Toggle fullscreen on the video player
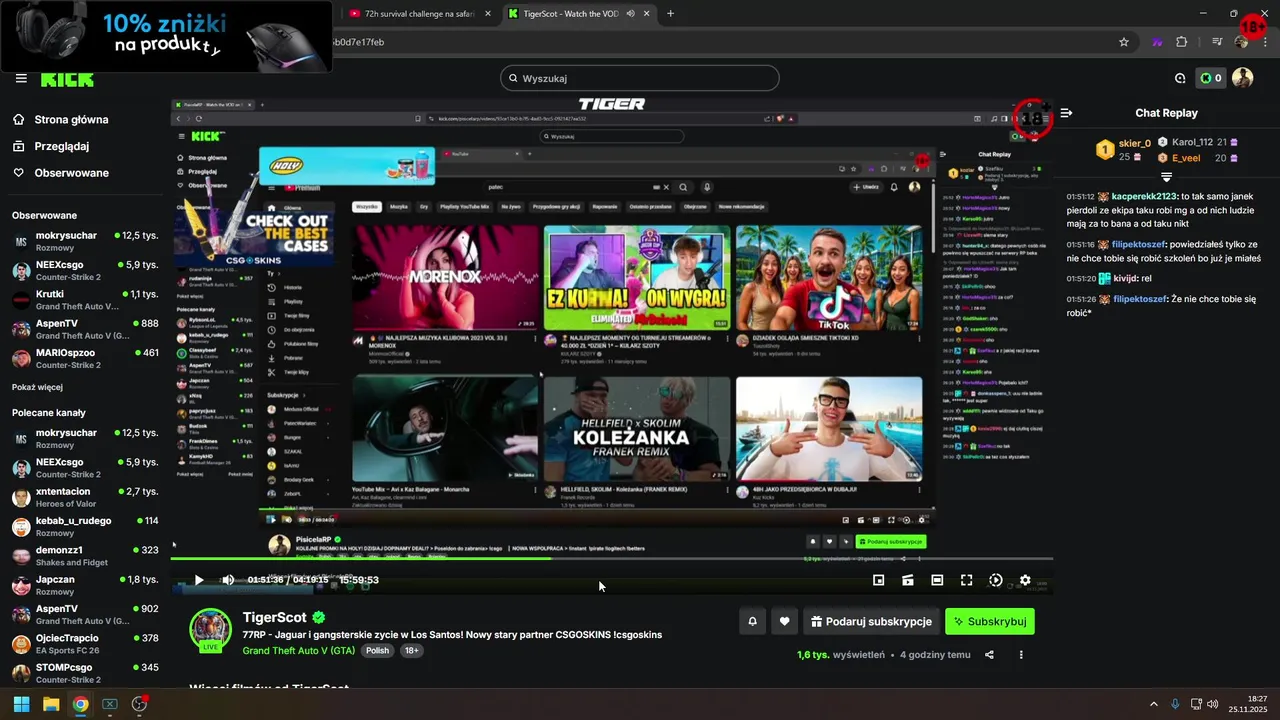1280x720 pixels. (966, 580)
